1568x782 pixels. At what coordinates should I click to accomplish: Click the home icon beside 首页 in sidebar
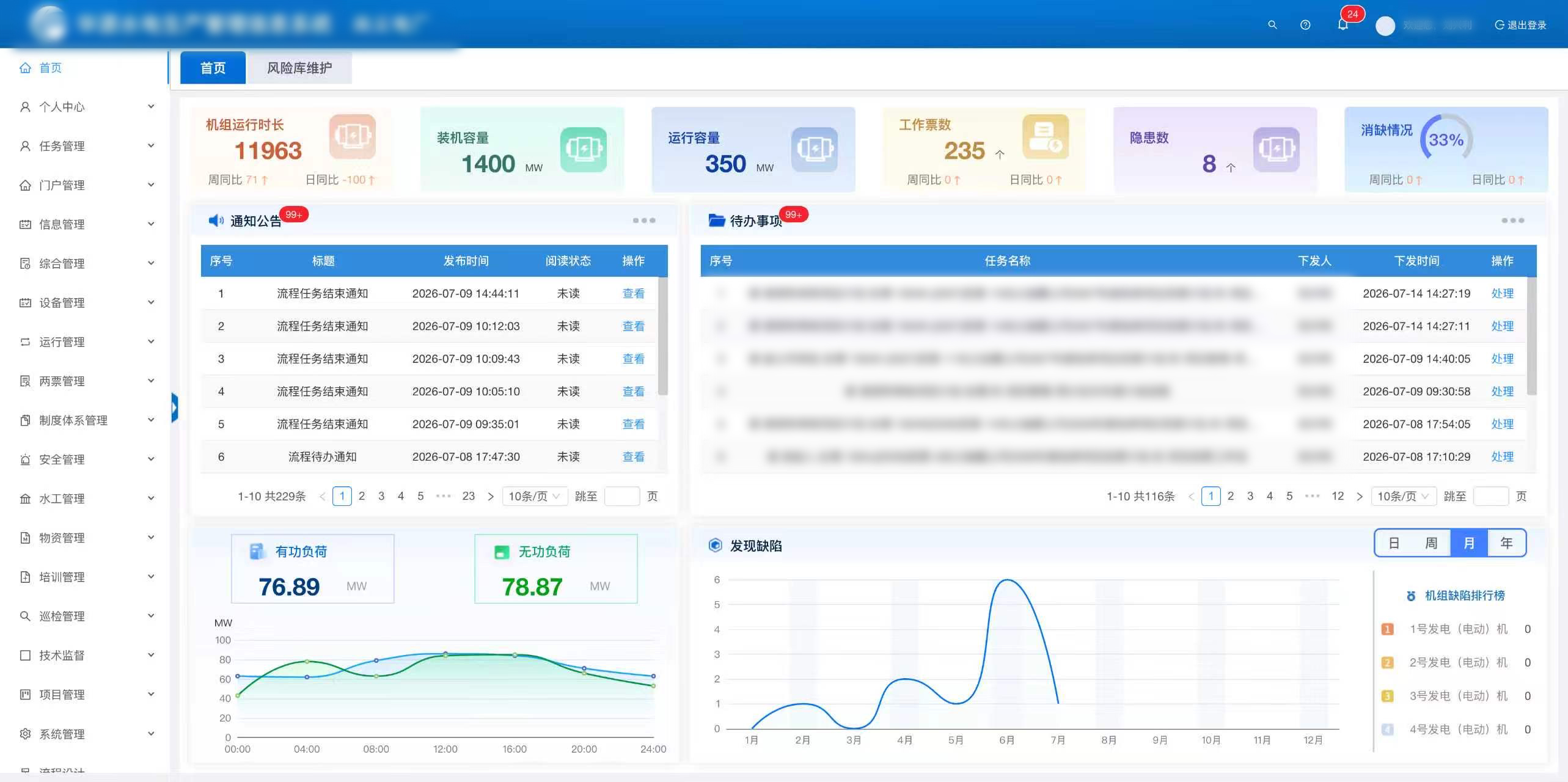click(25, 68)
